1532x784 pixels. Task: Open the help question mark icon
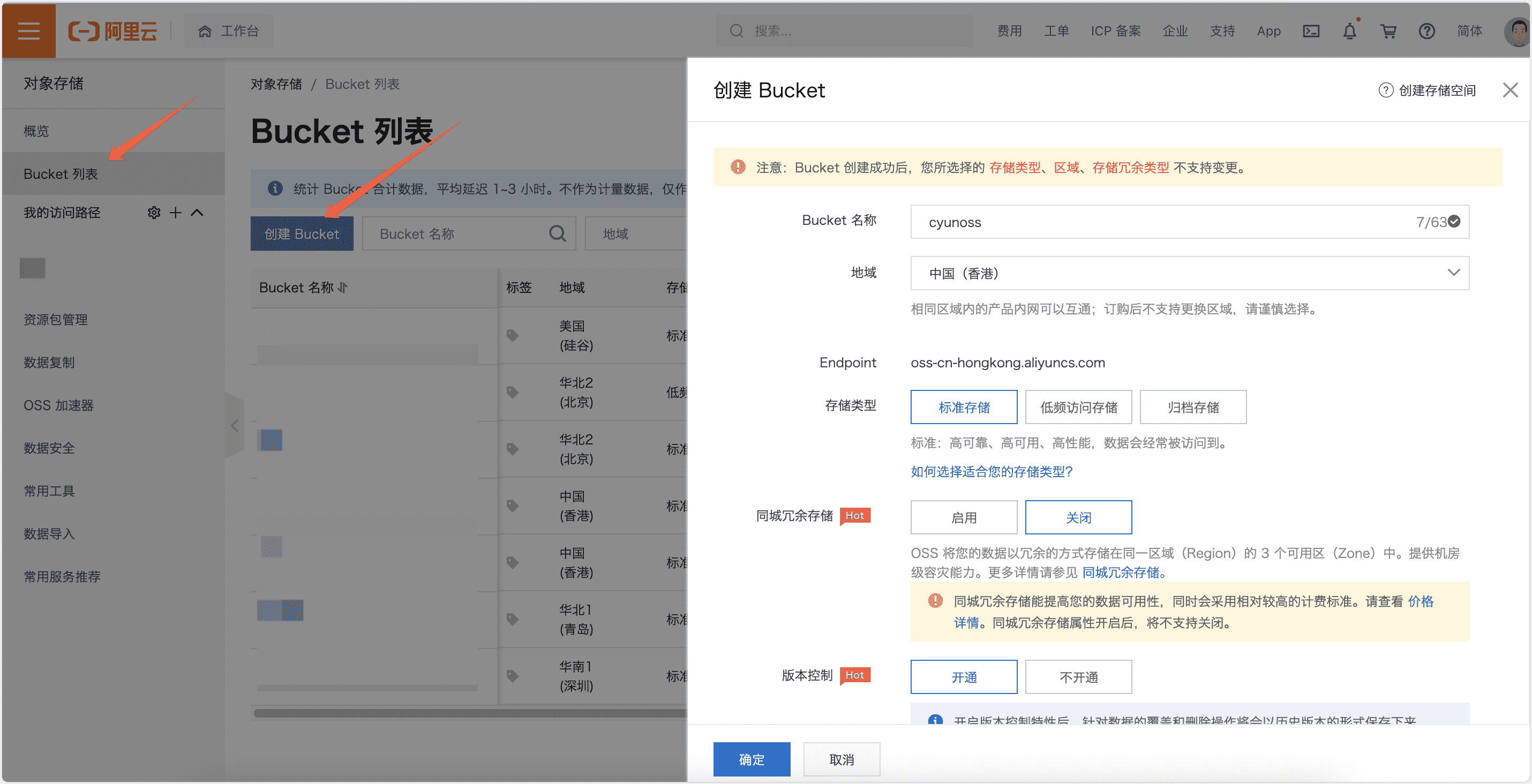[x=1426, y=31]
